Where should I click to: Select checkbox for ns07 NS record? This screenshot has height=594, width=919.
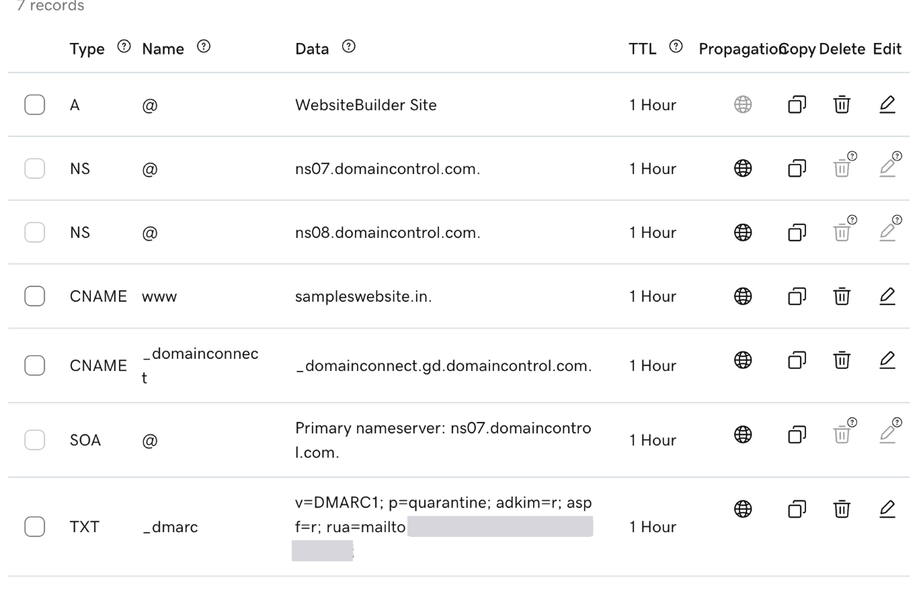click(35, 169)
